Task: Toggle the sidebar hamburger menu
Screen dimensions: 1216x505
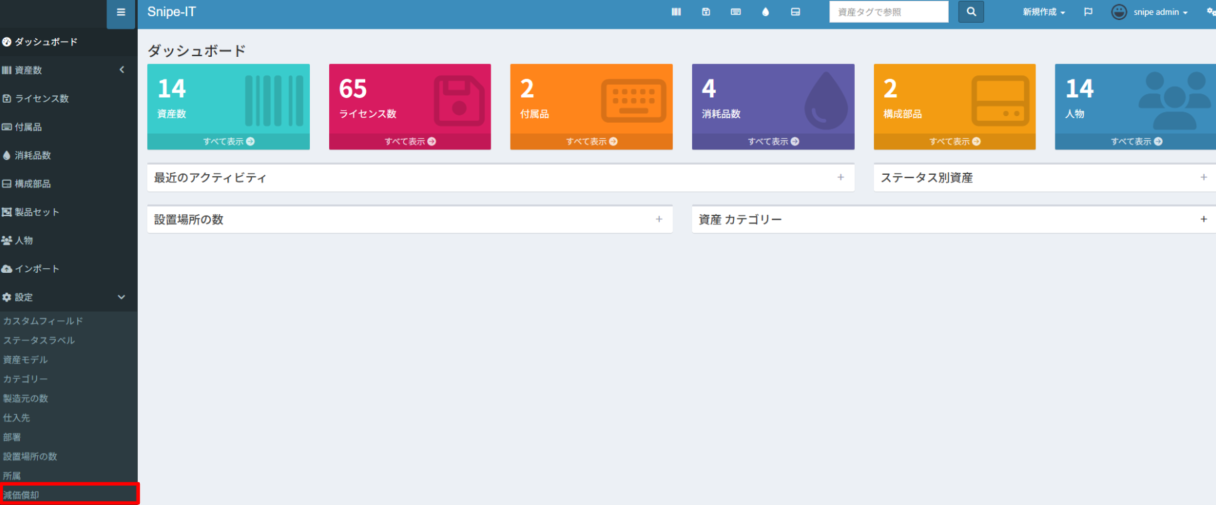Action: pyautogui.click(x=121, y=13)
